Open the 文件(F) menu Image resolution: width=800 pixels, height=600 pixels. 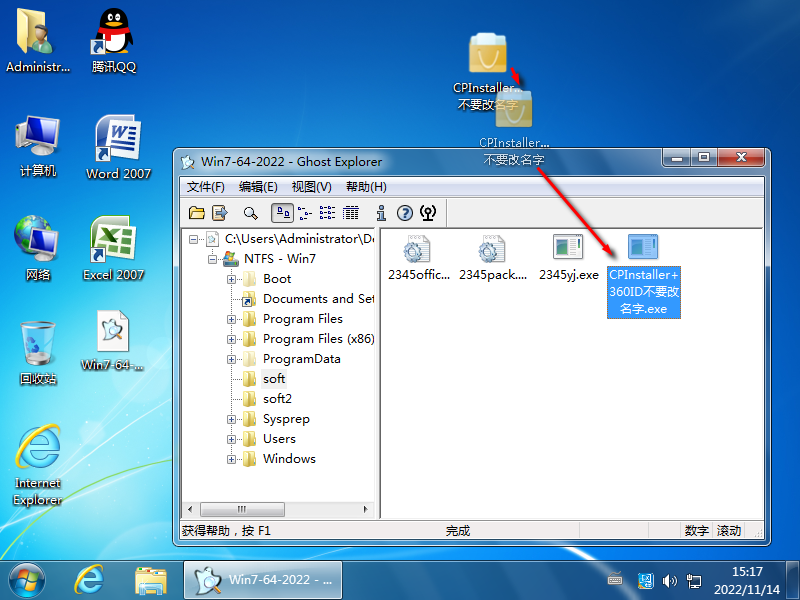(206, 187)
